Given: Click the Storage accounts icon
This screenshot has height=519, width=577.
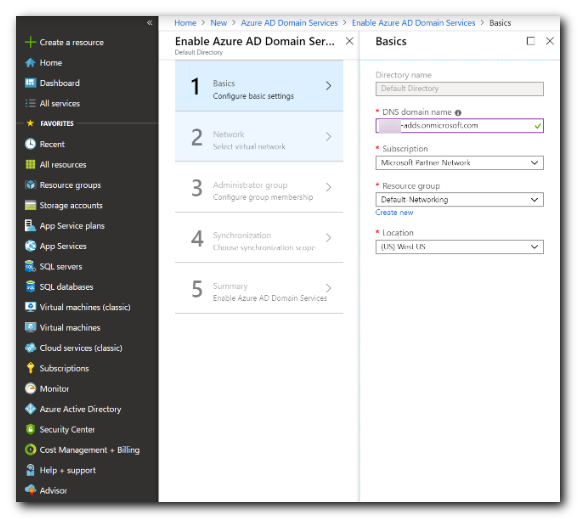Looking at the screenshot, I should pyautogui.click(x=30, y=205).
